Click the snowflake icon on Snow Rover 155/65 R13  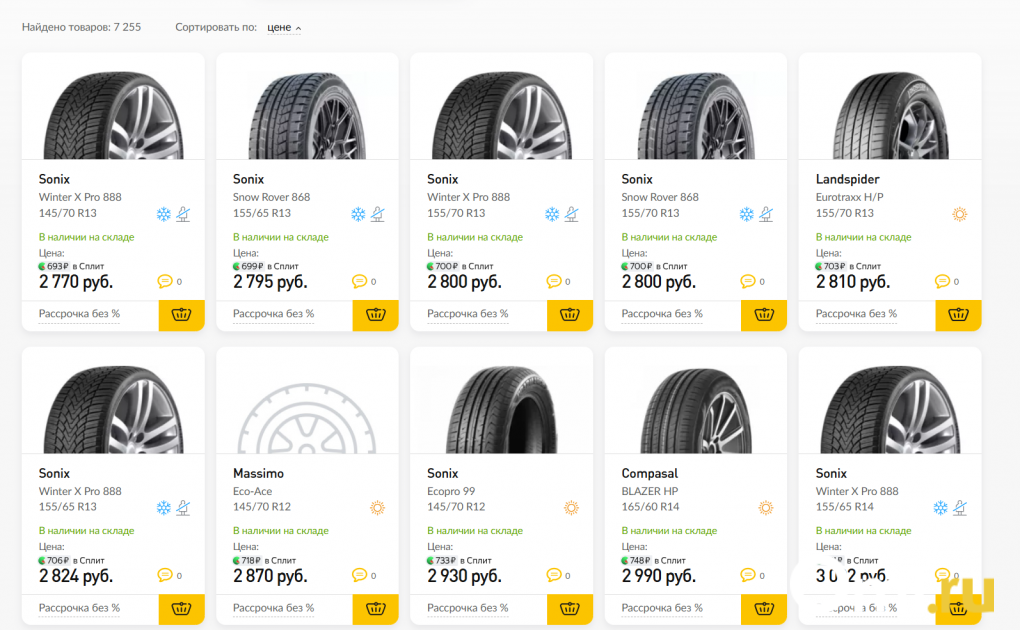[x=358, y=214]
